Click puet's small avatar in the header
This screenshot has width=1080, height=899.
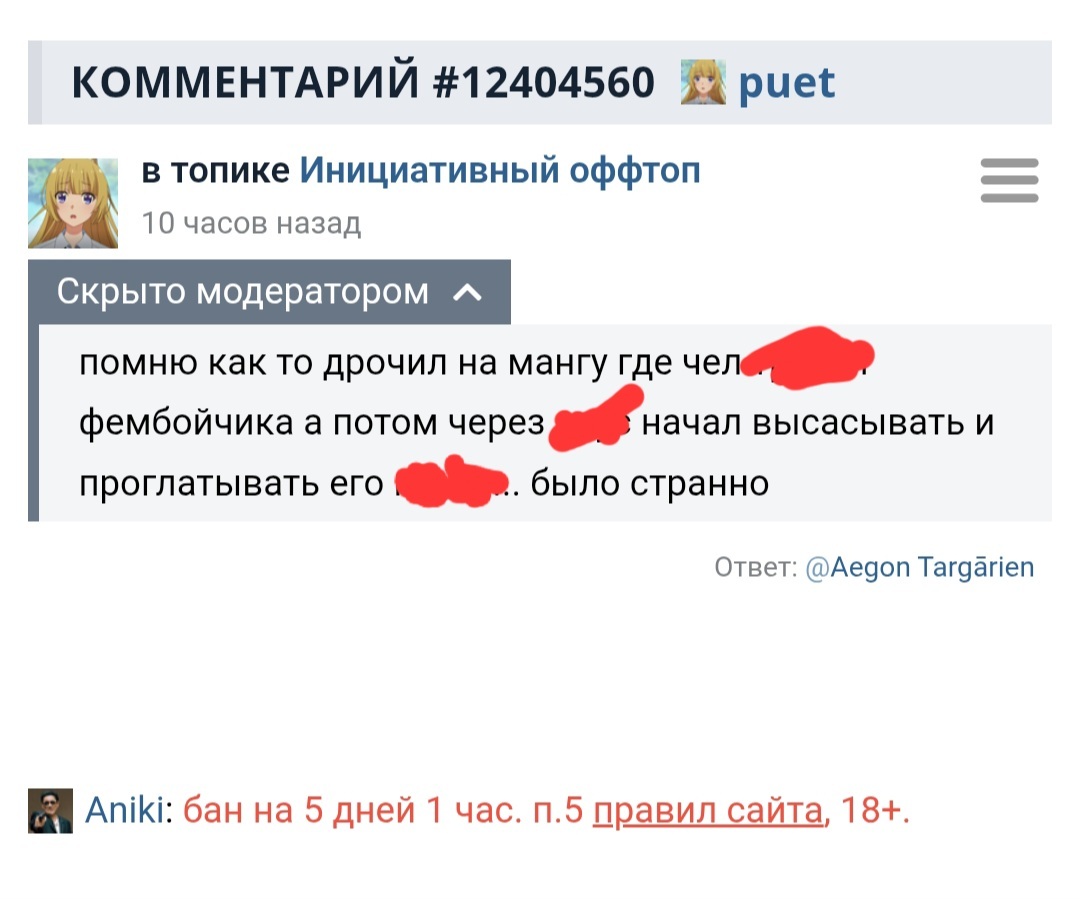(x=702, y=82)
